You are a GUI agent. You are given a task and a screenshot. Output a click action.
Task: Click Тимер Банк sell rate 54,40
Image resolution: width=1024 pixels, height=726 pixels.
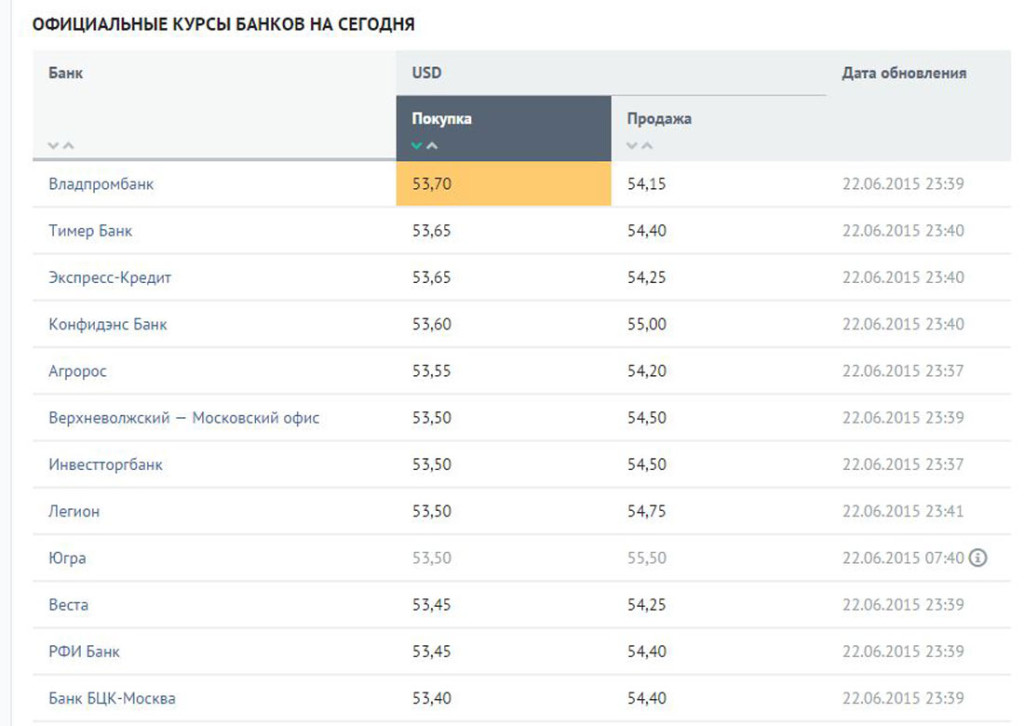pos(647,231)
